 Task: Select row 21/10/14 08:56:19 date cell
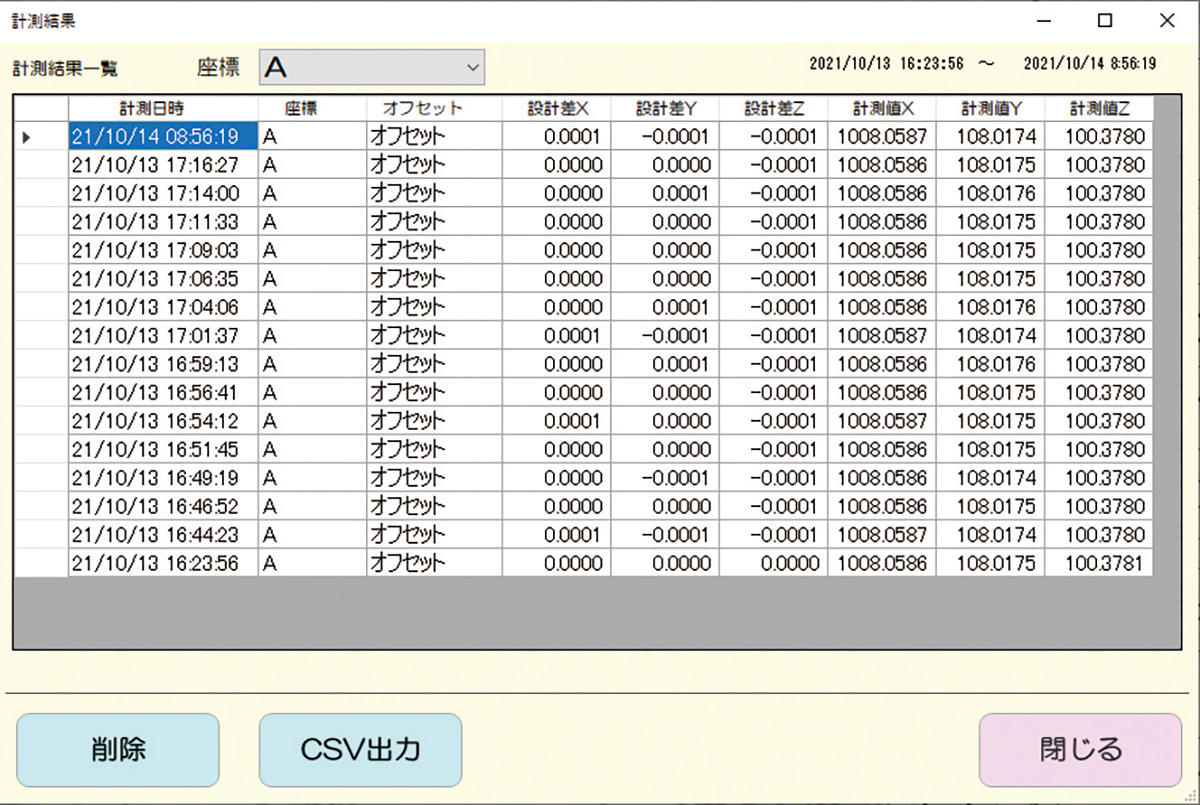163,136
